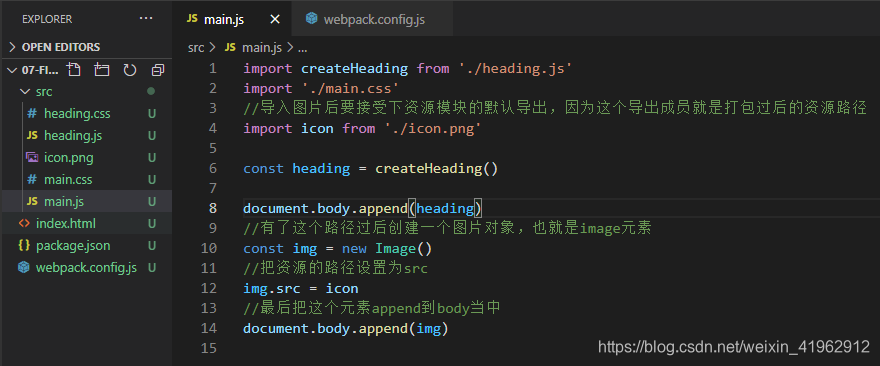This screenshot has width=880, height=366.
Task: Click the EXPLORER panel title
Action: click(x=47, y=19)
